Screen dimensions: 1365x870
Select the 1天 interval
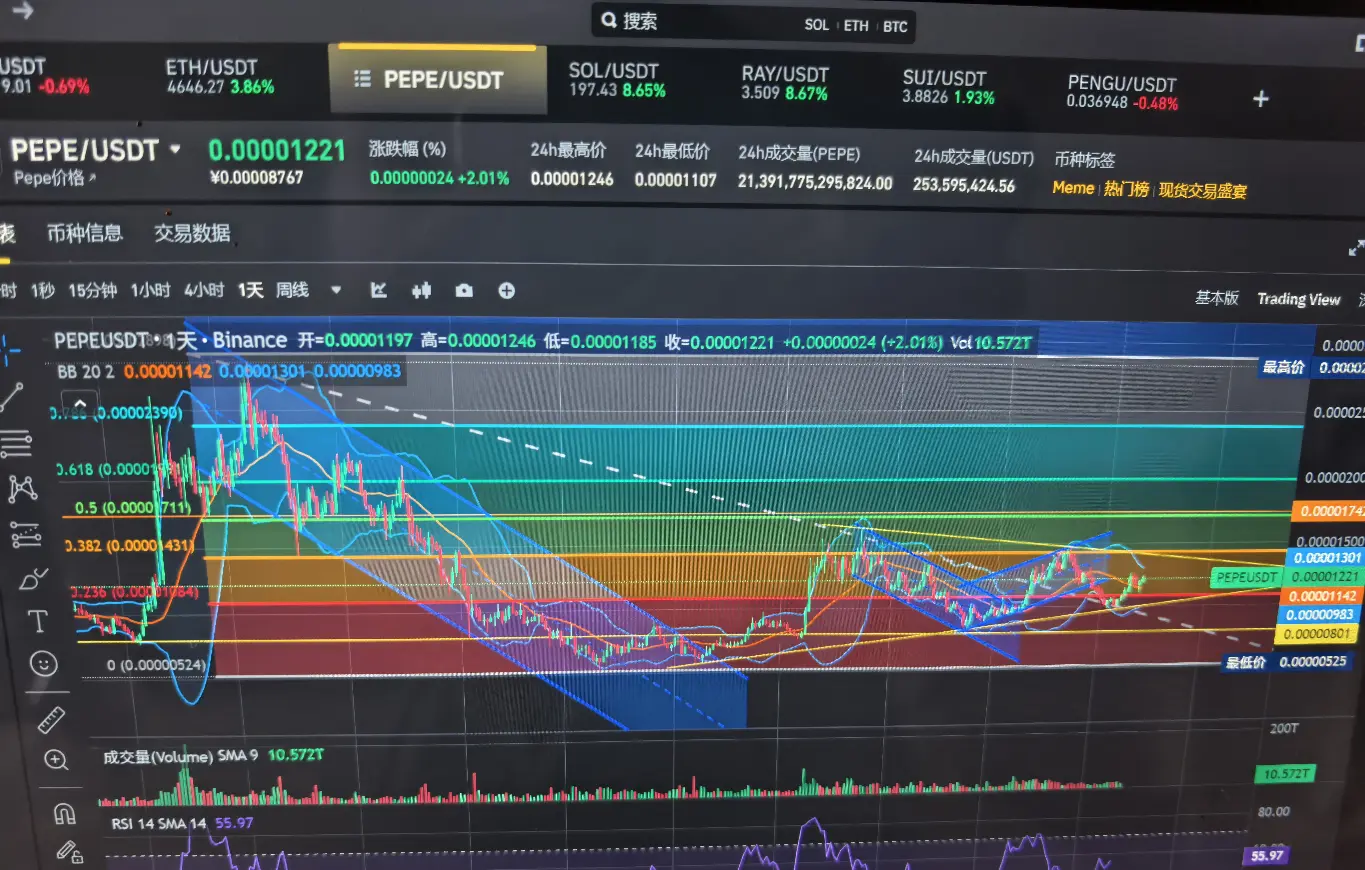tap(250, 290)
